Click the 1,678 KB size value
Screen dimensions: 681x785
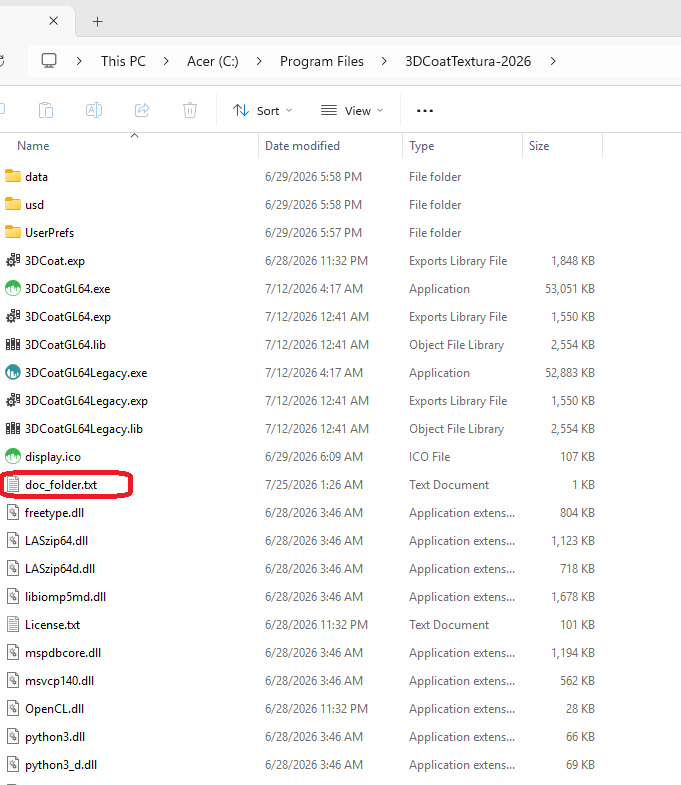pos(573,597)
